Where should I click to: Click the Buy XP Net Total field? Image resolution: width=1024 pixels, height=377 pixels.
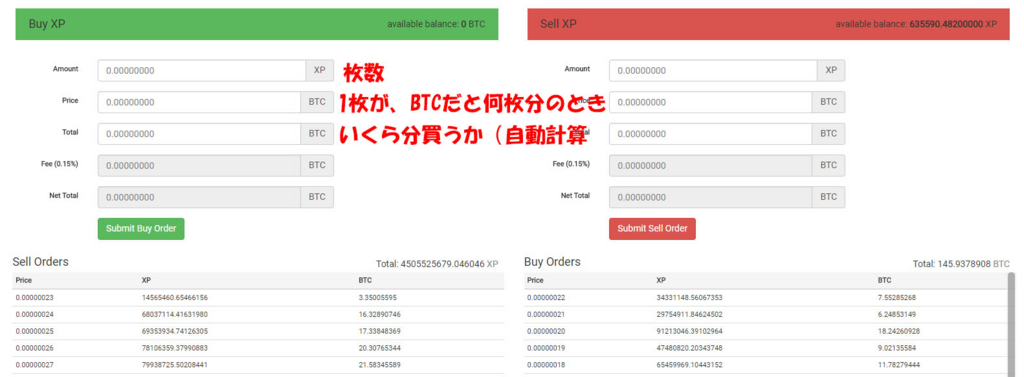pyautogui.click(x=199, y=197)
